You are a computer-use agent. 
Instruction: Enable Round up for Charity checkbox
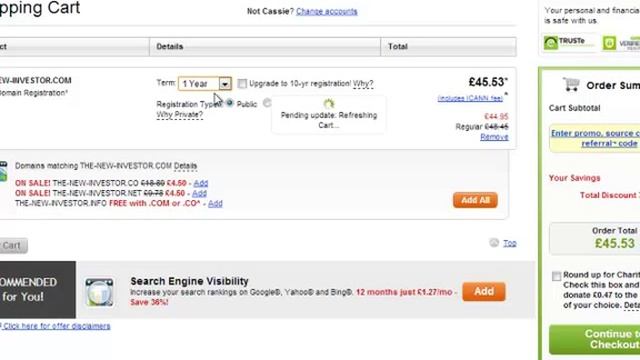(x=556, y=276)
